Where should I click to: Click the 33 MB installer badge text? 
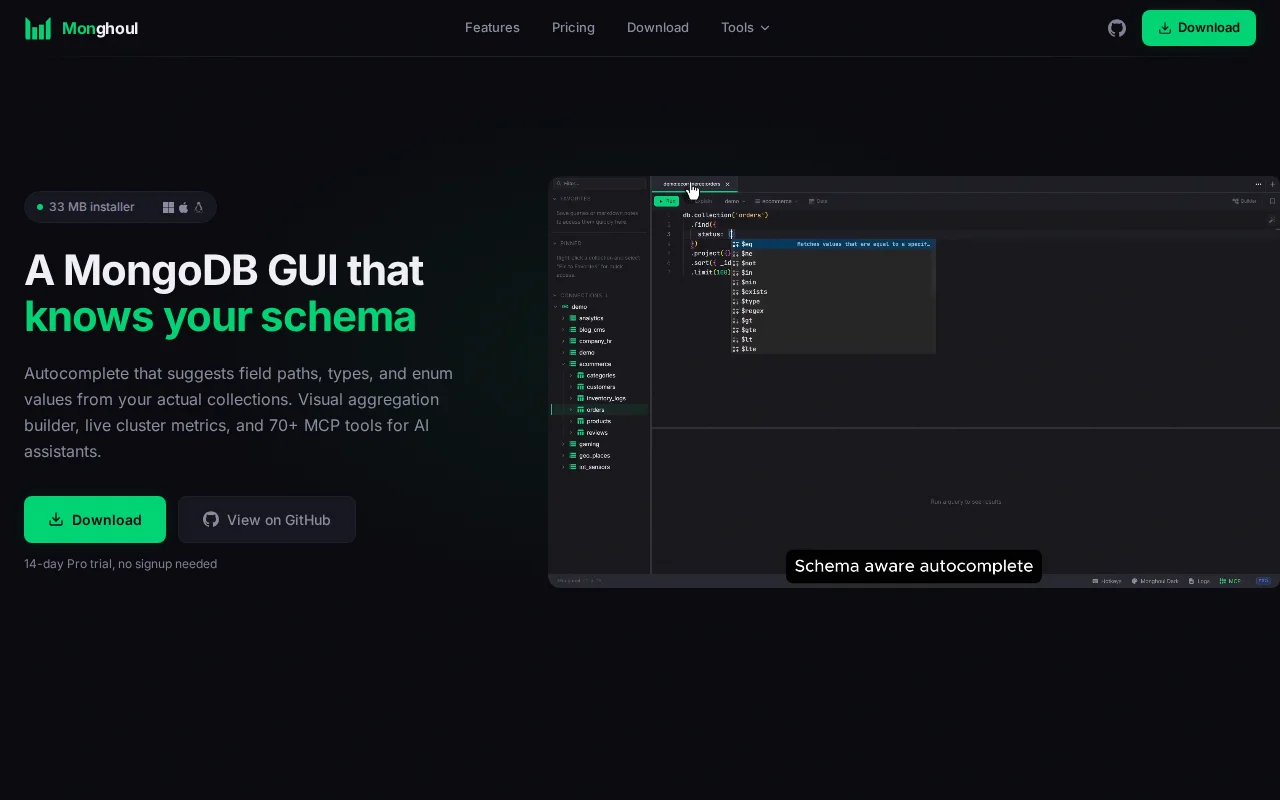91,207
